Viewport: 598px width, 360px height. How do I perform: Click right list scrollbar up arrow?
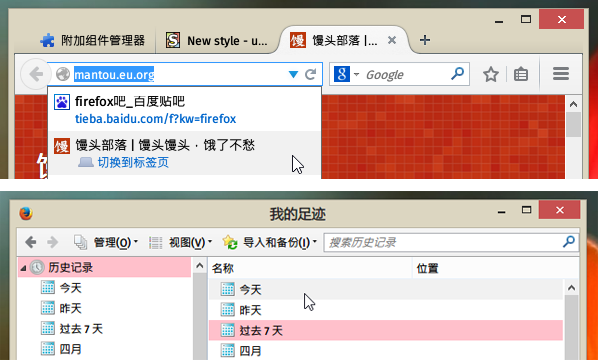(571, 288)
